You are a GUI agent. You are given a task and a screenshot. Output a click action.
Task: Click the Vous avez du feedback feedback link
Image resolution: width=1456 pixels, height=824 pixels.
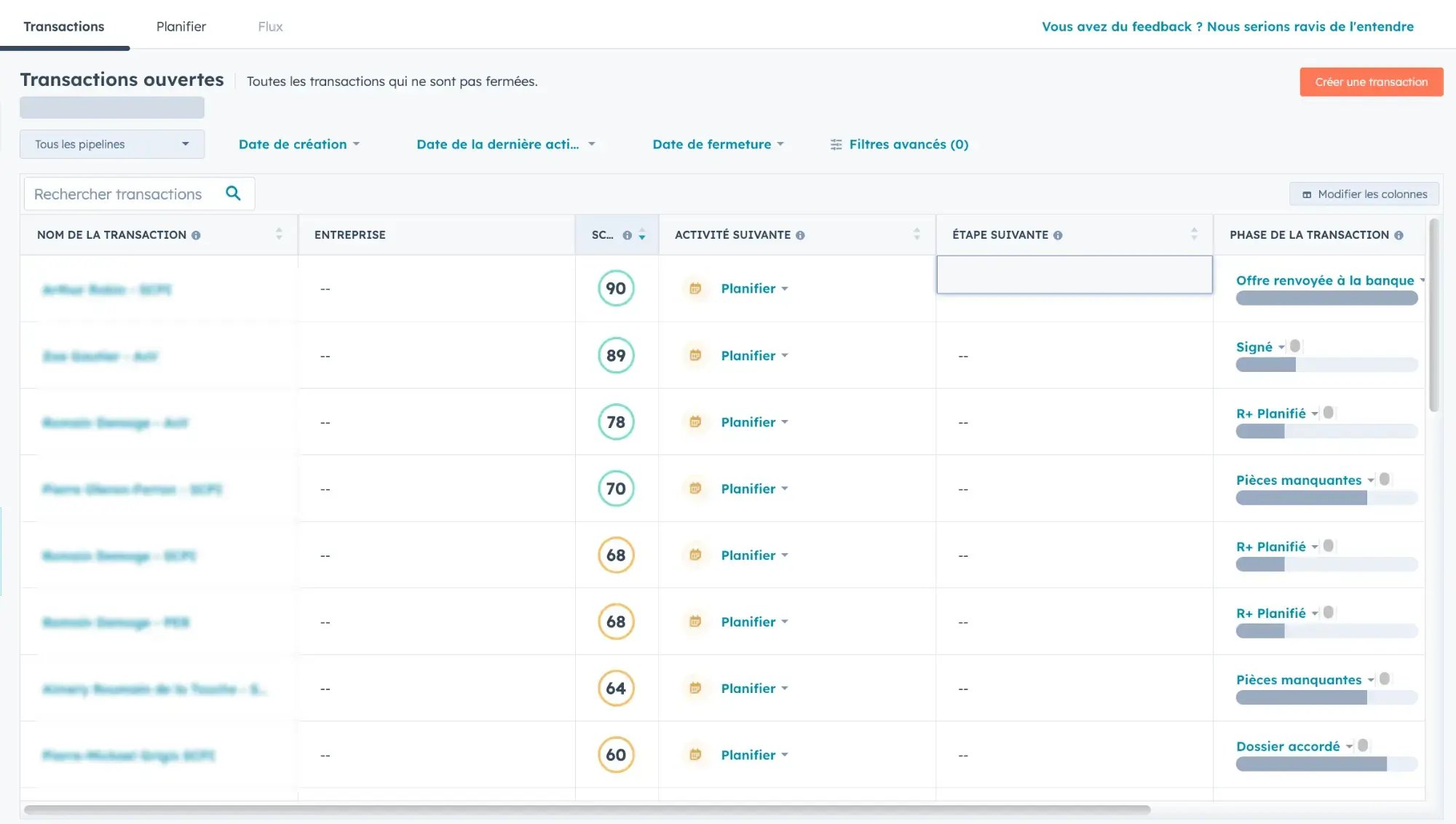[x=1228, y=26]
